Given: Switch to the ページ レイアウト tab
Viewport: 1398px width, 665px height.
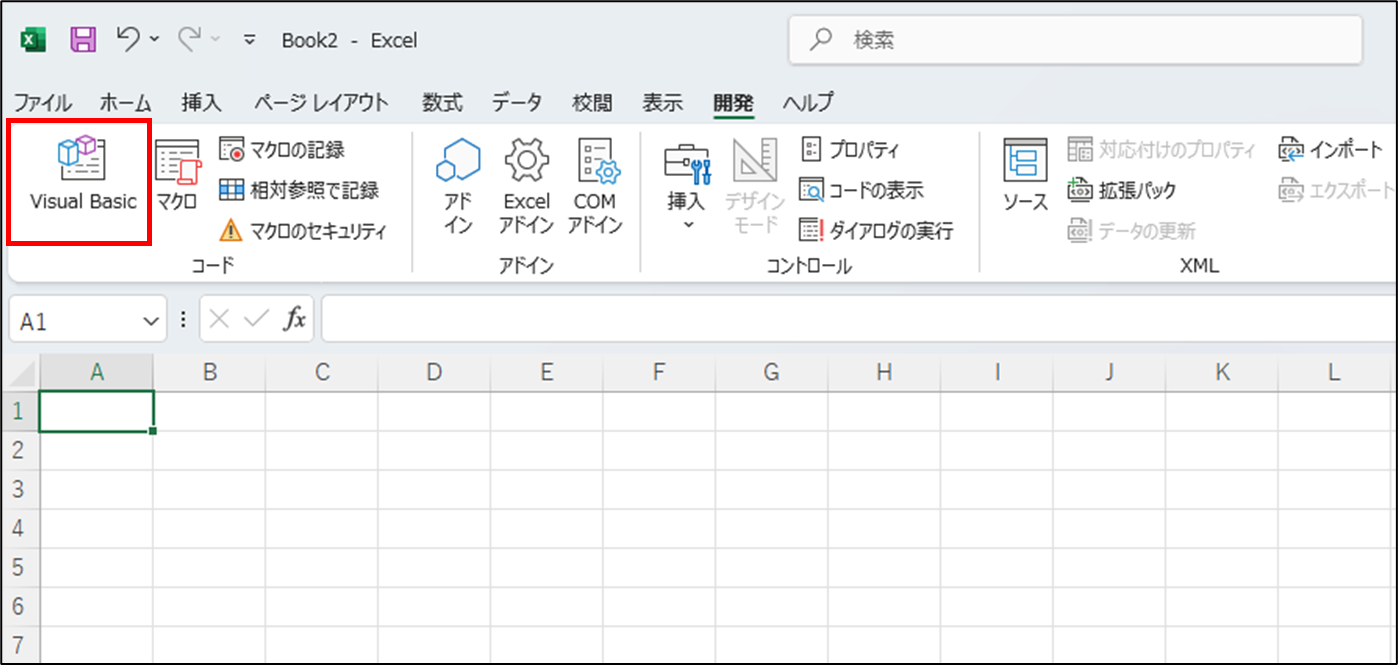Looking at the screenshot, I should coord(321,102).
